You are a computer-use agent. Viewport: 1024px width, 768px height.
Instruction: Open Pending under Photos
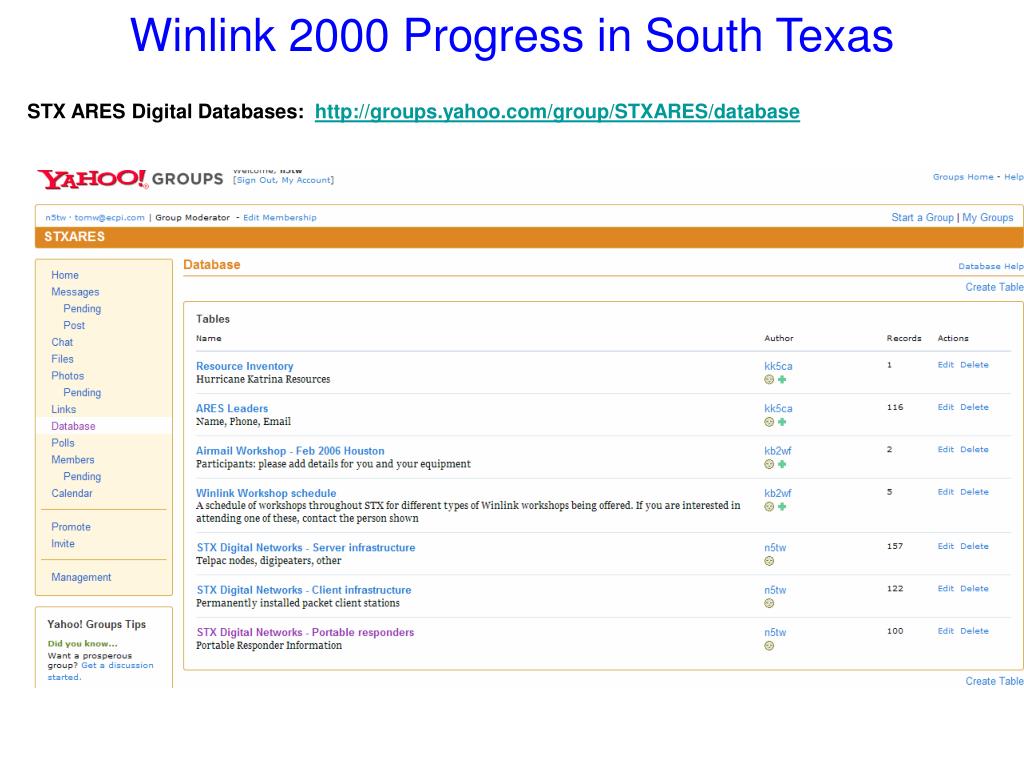click(82, 392)
